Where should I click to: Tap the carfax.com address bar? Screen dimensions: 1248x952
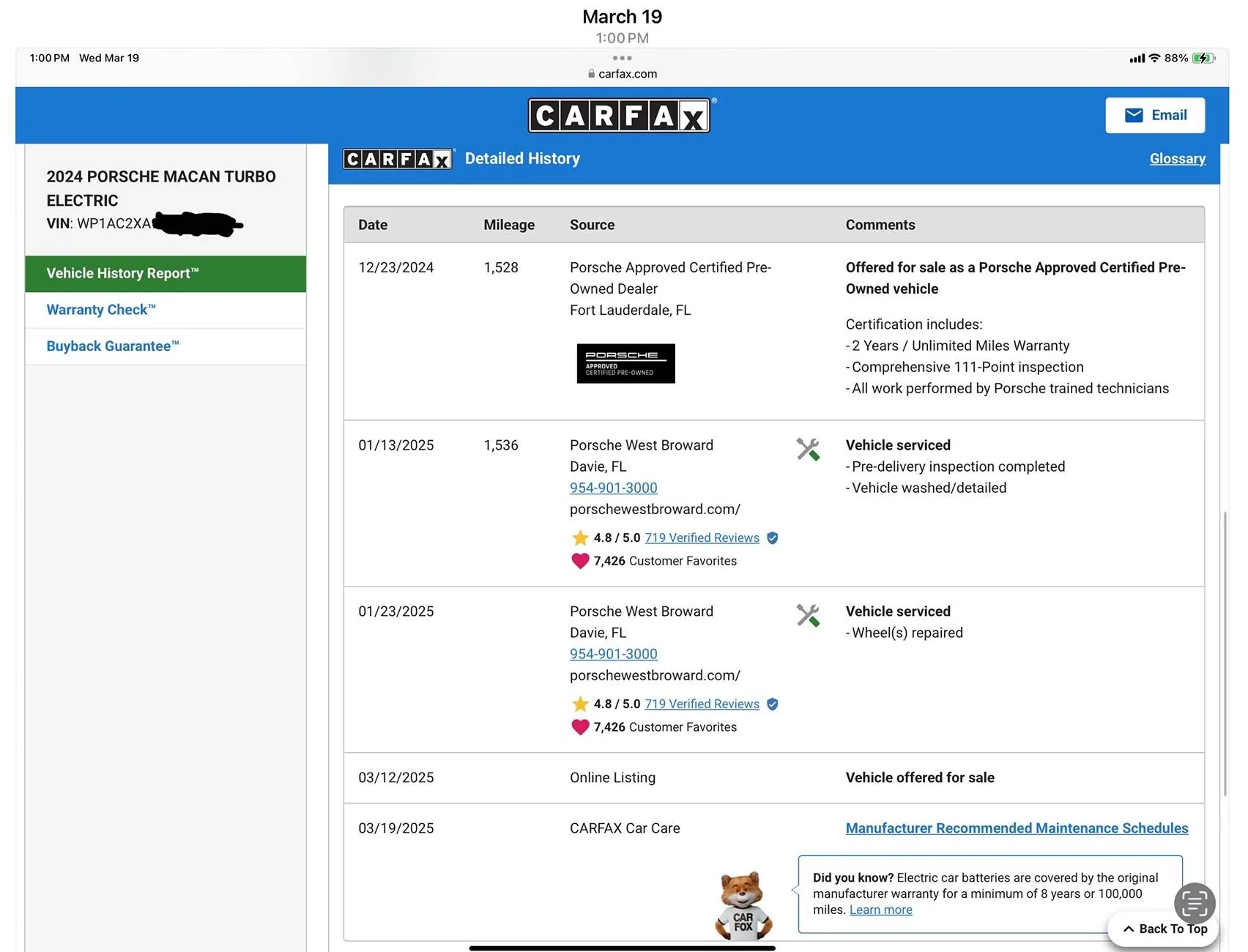pos(623,74)
